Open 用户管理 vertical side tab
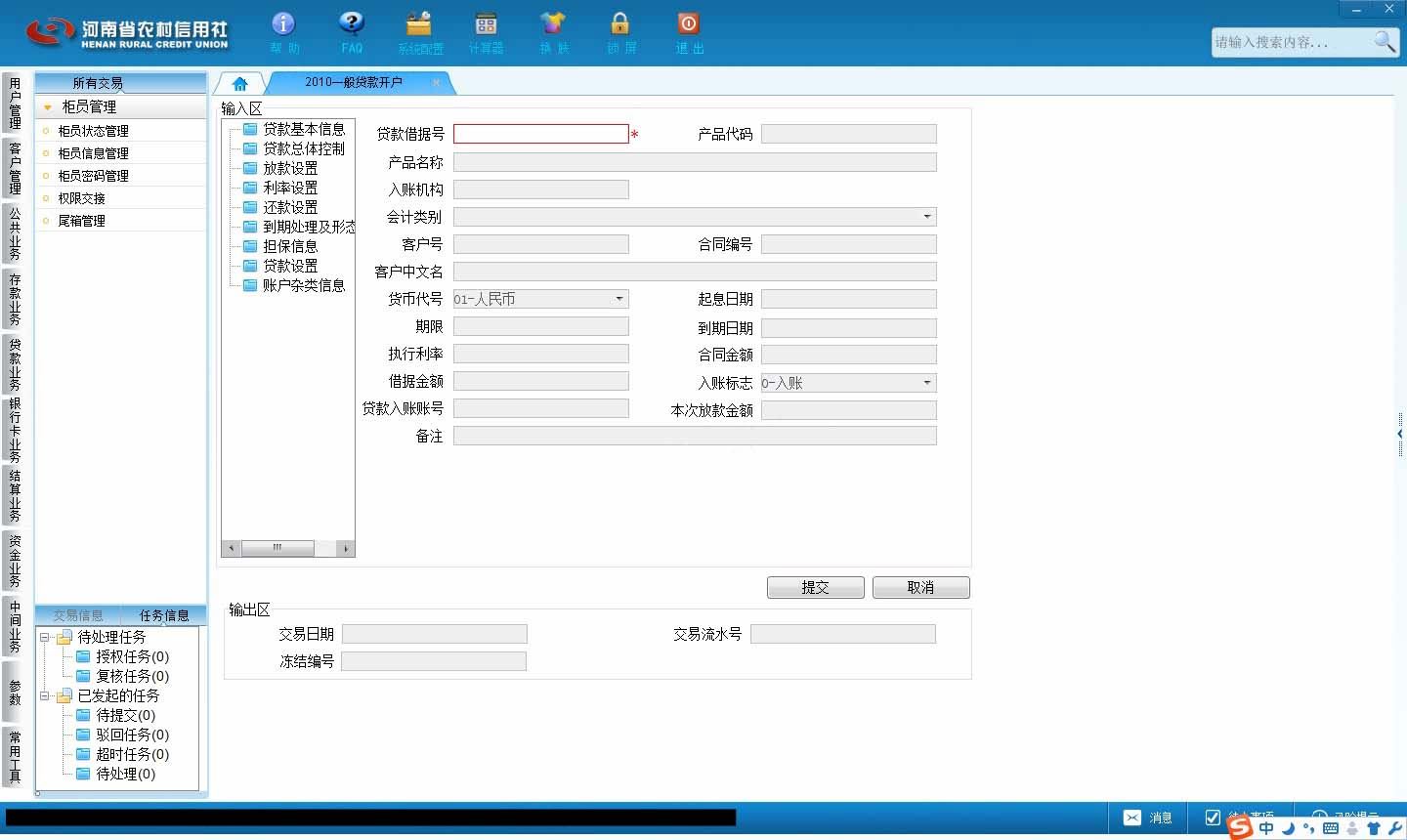Viewport: 1407px width, 840px height. tap(14, 104)
